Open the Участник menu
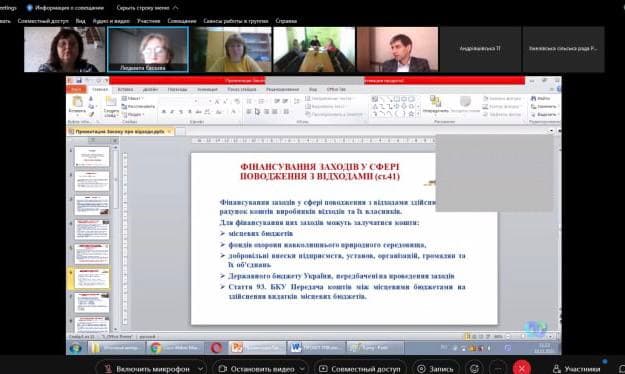 pyautogui.click(x=148, y=21)
